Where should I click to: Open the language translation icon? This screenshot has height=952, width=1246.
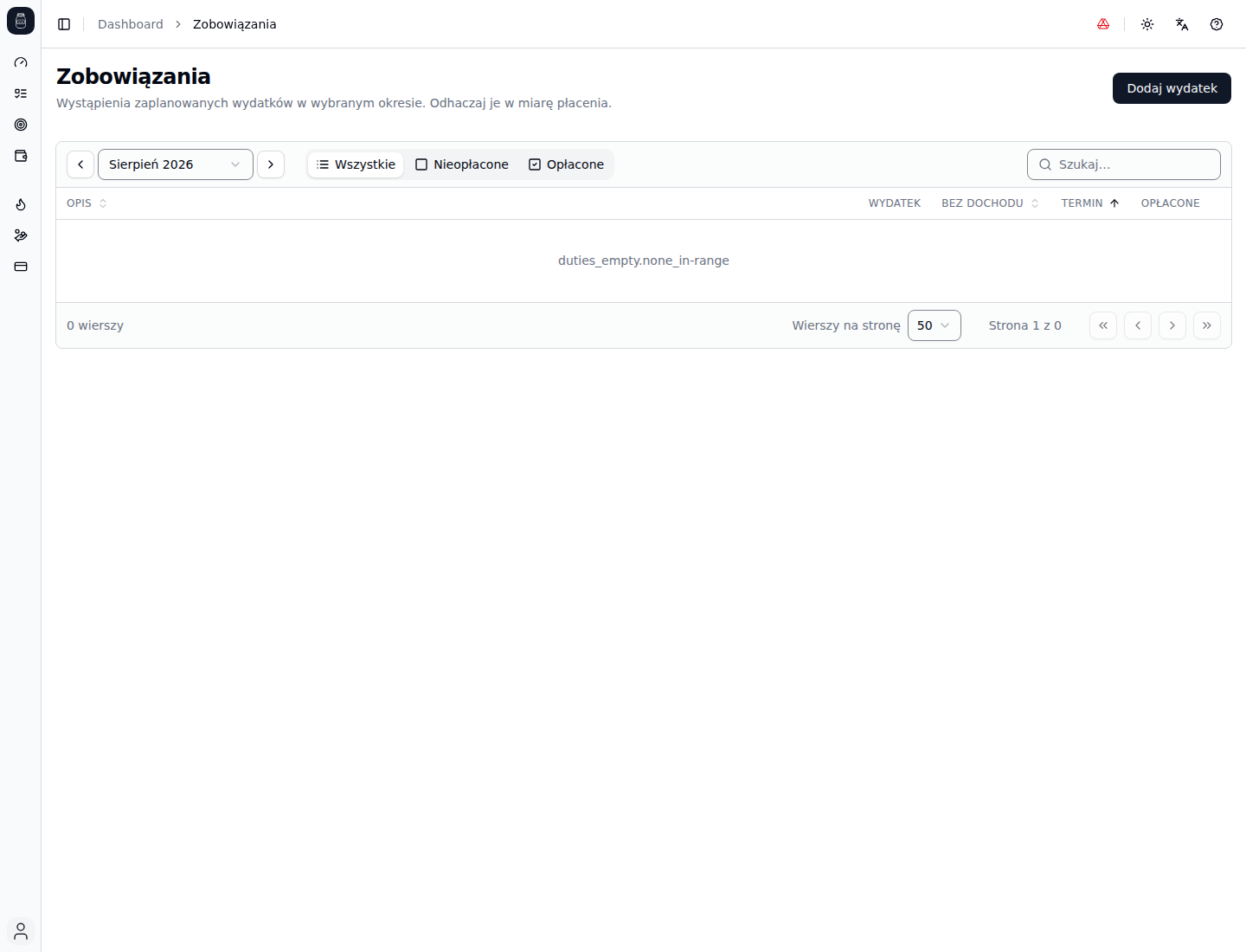point(1182,24)
